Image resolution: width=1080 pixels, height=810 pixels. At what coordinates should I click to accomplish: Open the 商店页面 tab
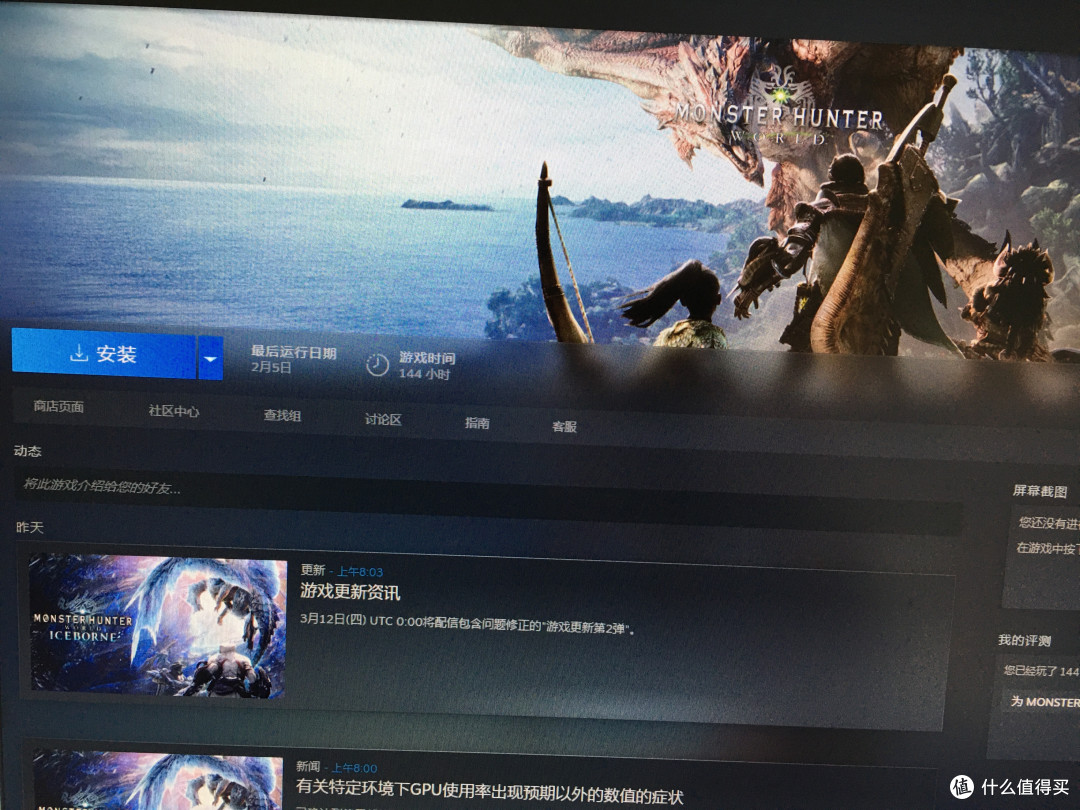tap(59, 406)
